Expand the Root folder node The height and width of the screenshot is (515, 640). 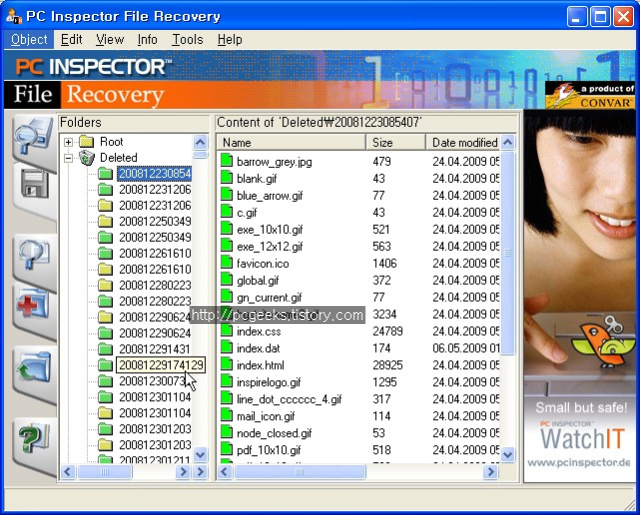[69, 142]
